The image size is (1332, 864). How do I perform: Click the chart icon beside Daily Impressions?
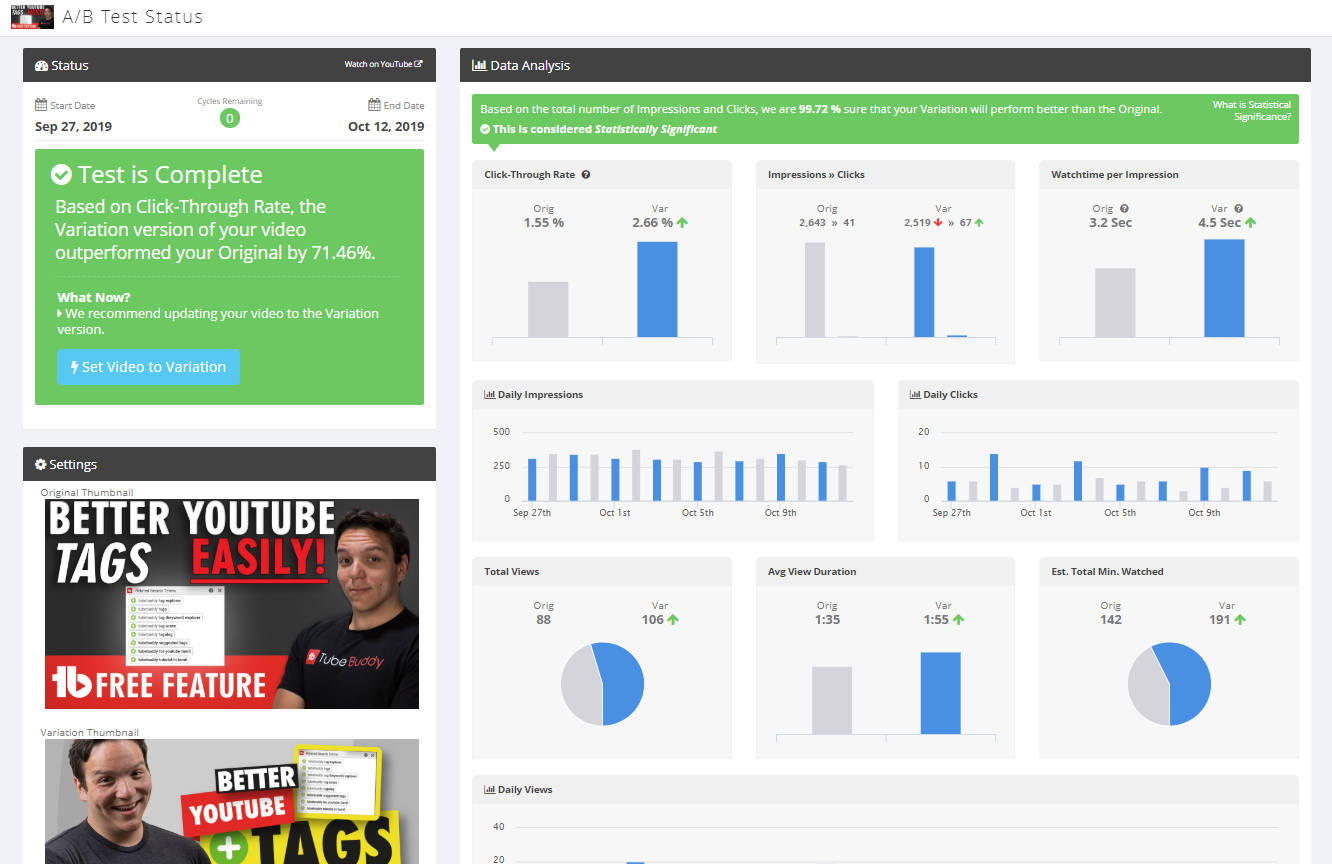point(490,395)
